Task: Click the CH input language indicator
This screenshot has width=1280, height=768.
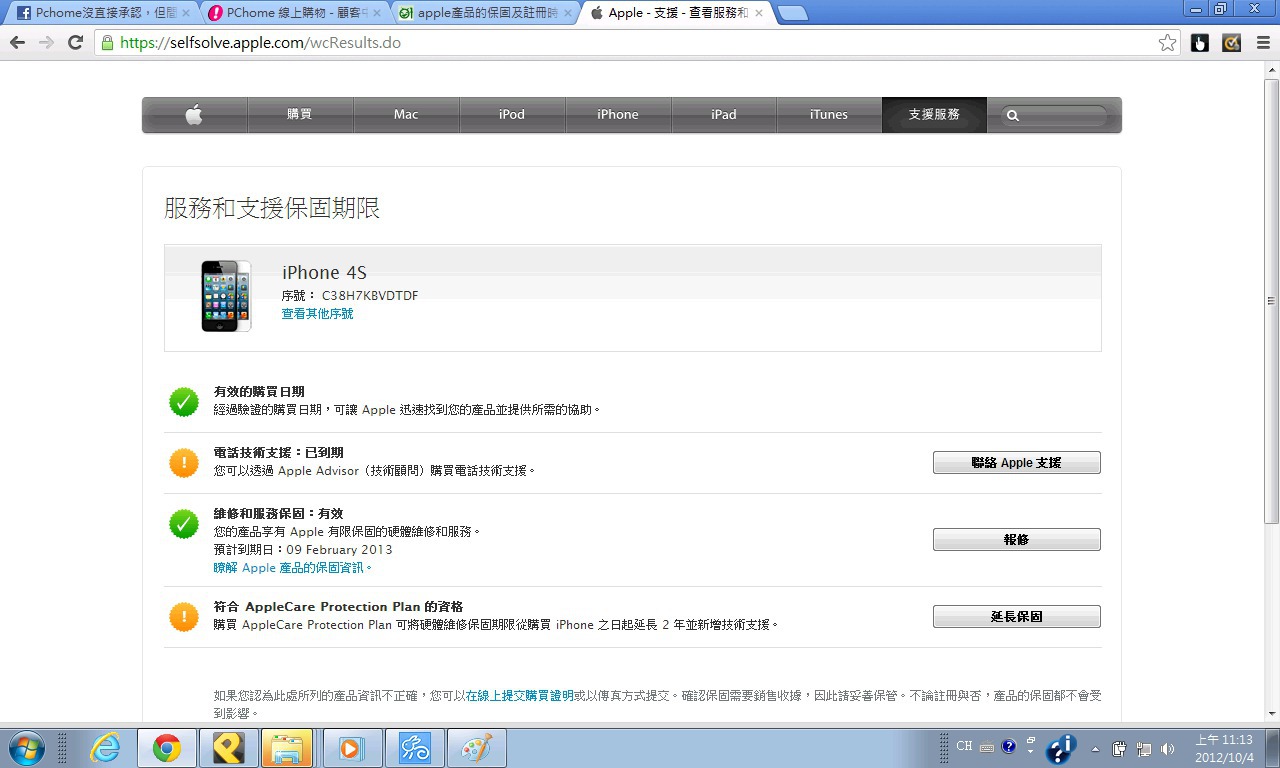Action: click(x=964, y=746)
